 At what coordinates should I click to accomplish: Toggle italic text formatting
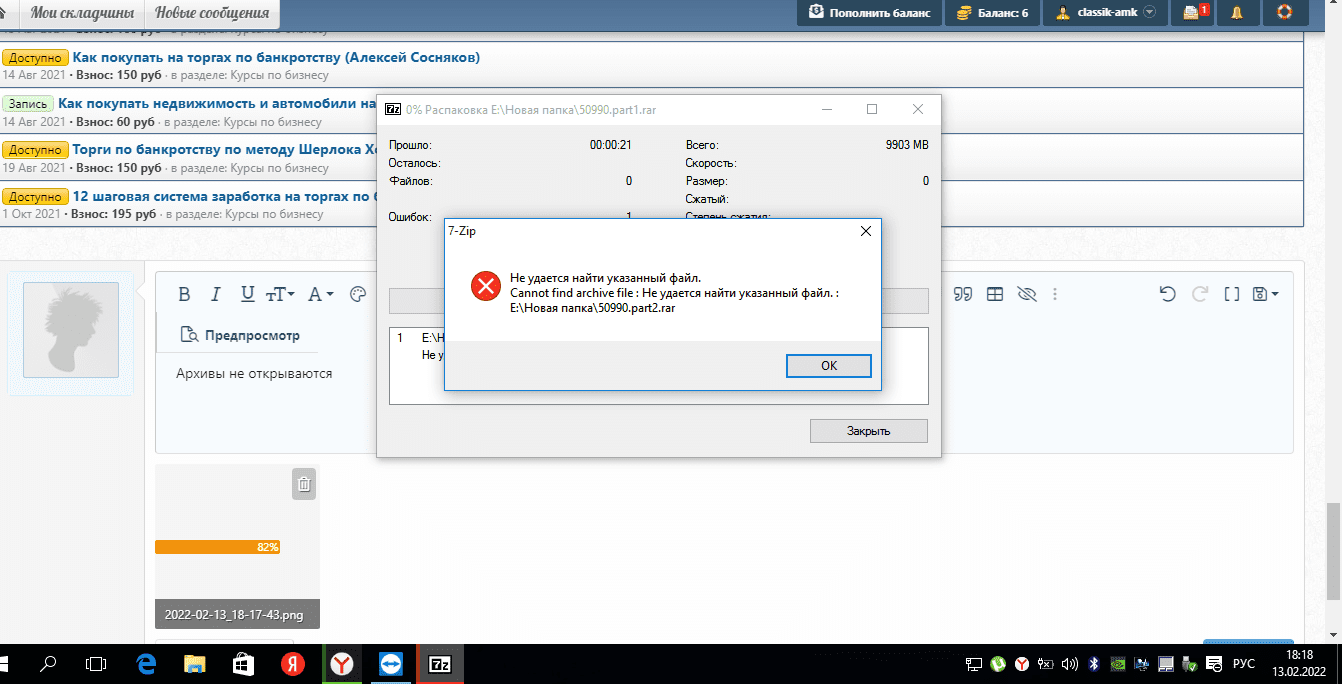coord(215,294)
